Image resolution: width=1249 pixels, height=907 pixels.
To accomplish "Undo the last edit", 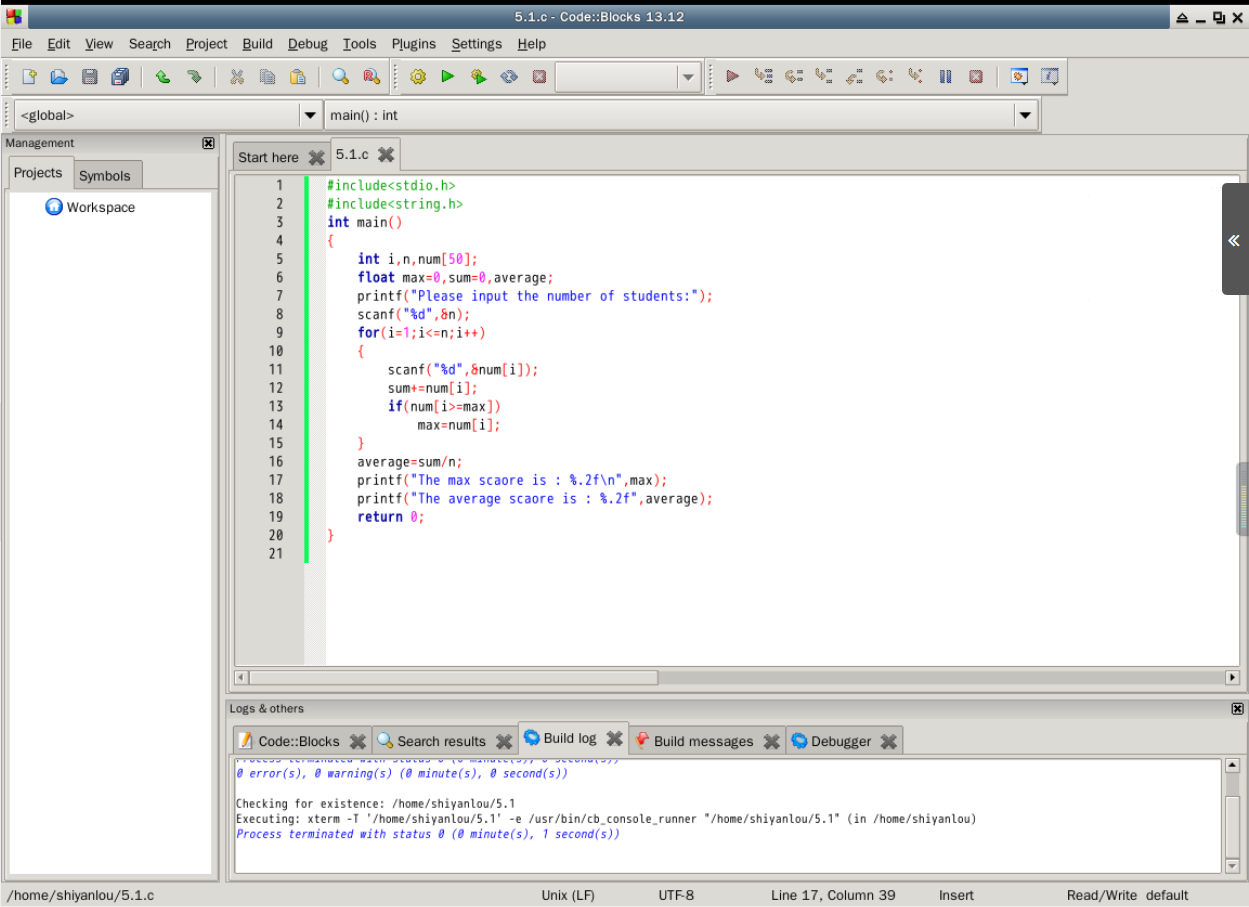I will pos(163,76).
